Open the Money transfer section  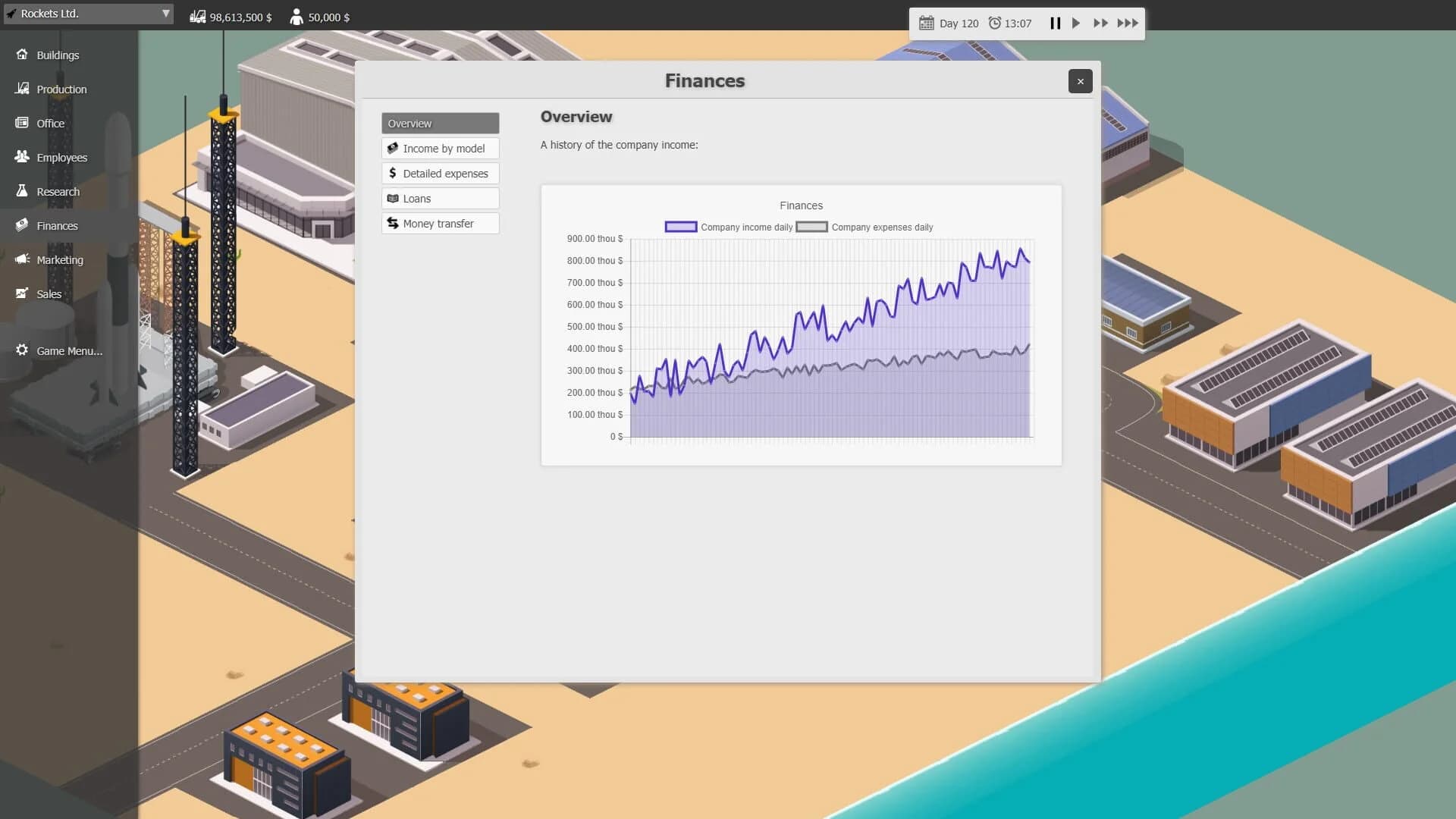(x=440, y=223)
